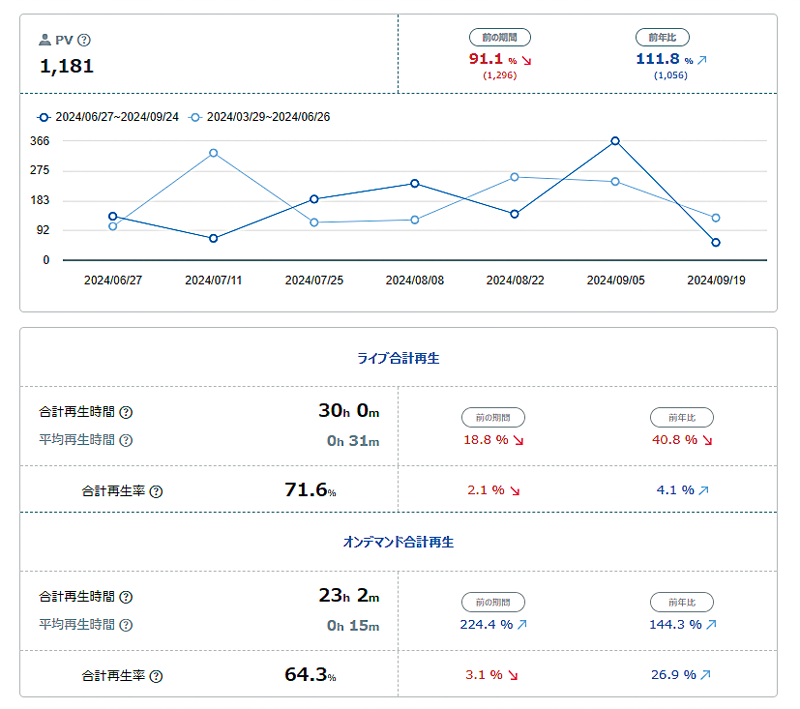Click On-demand section 平均再生時間 help icon

[126, 625]
